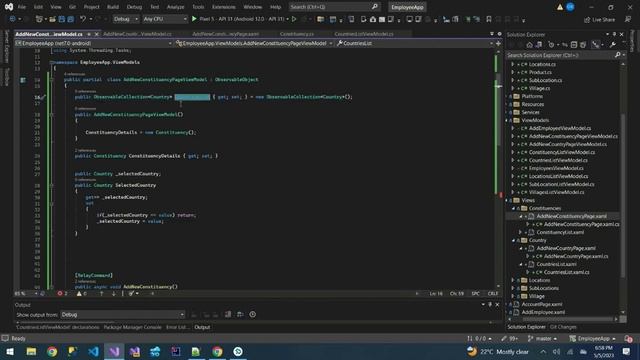Toggle pin on the AddNewConst...iewModel.cs tab
Screen dimensions: 640x360
tap(89, 34)
